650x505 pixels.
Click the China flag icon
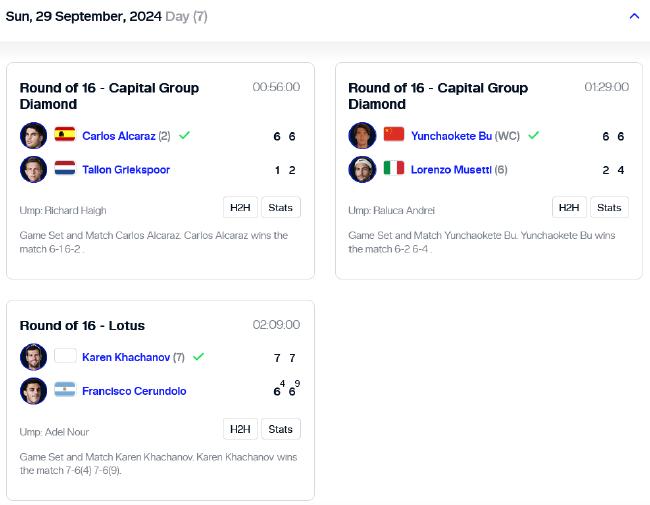pyautogui.click(x=394, y=134)
